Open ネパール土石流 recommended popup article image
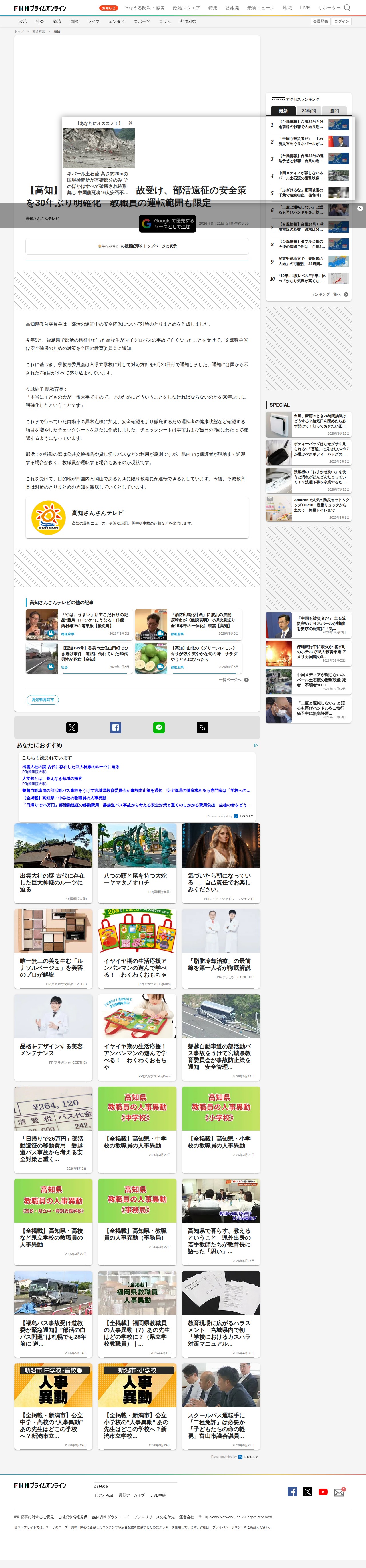The height and width of the screenshot is (1568, 366). 99,148
